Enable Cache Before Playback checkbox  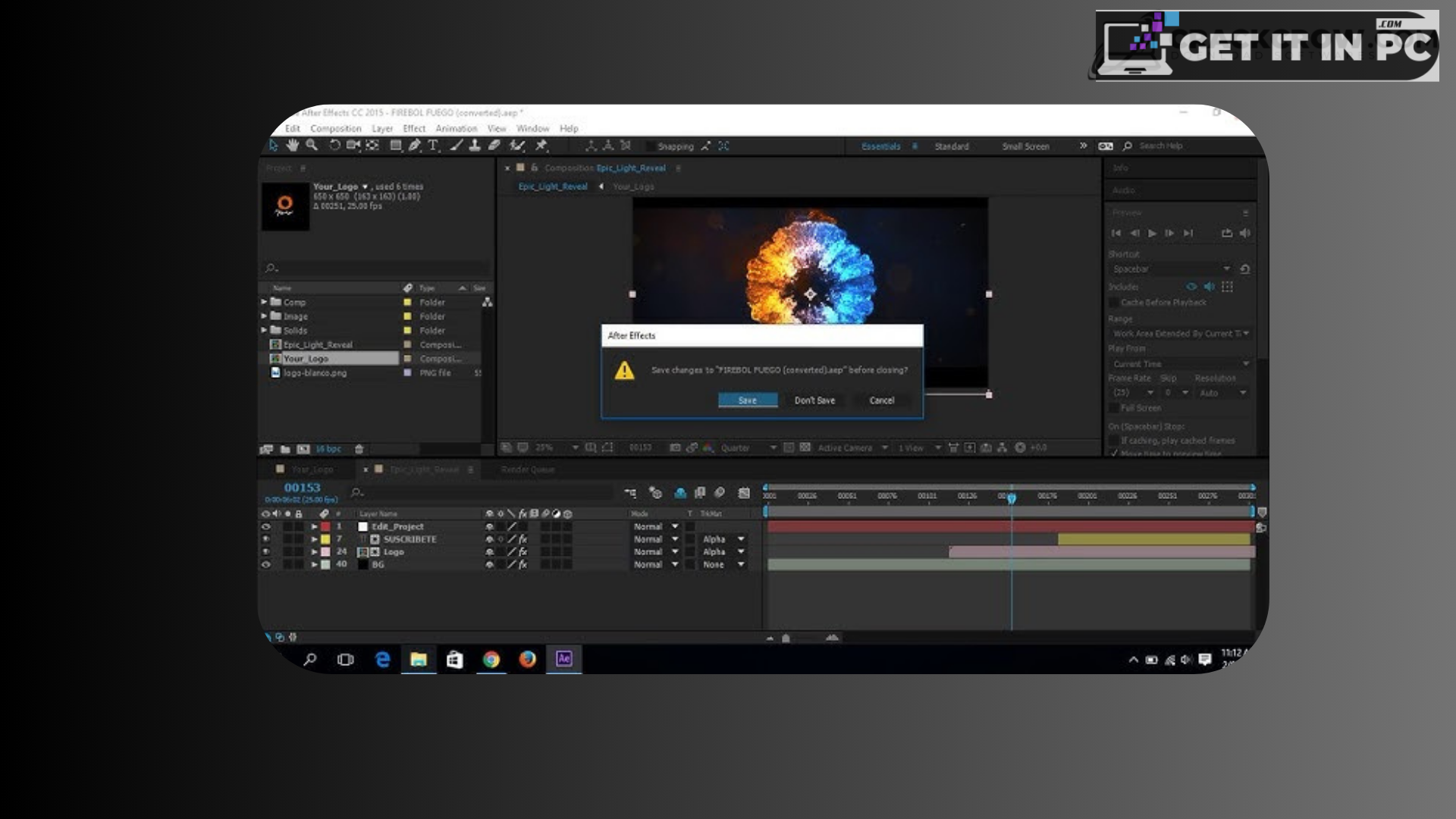(1114, 303)
